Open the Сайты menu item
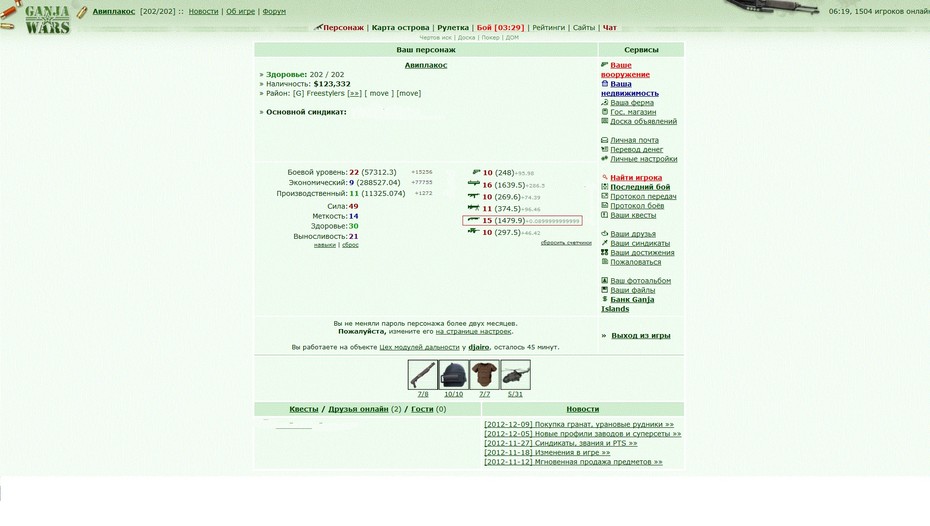930x526 pixels. (x=584, y=27)
